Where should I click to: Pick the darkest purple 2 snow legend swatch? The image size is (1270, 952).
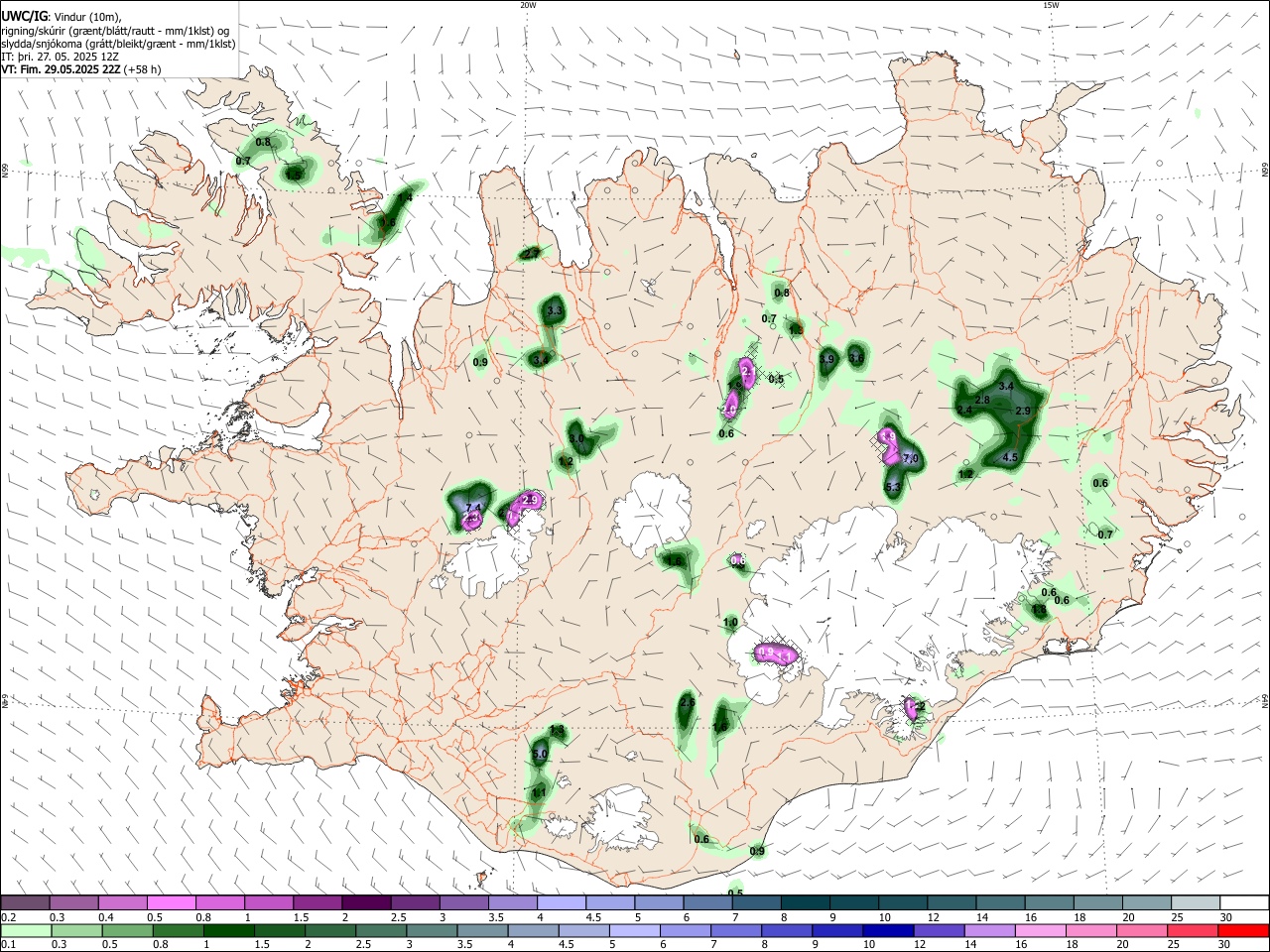click(365, 903)
